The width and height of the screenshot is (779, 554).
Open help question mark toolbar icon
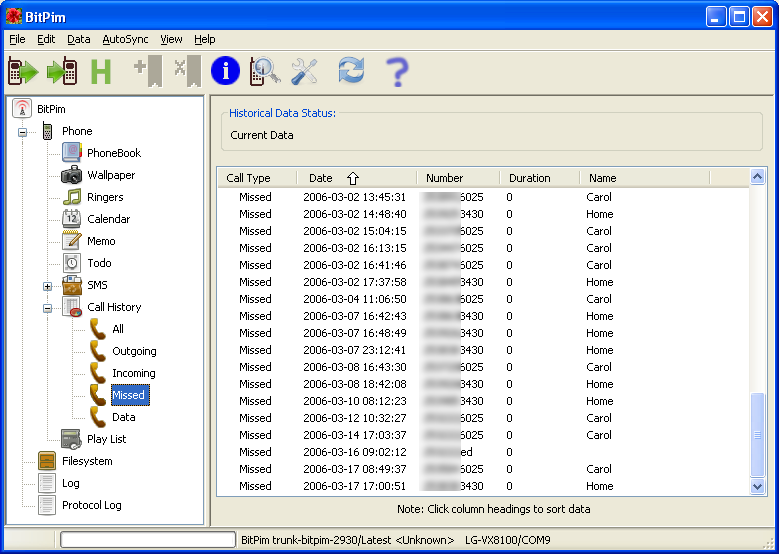tap(397, 71)
